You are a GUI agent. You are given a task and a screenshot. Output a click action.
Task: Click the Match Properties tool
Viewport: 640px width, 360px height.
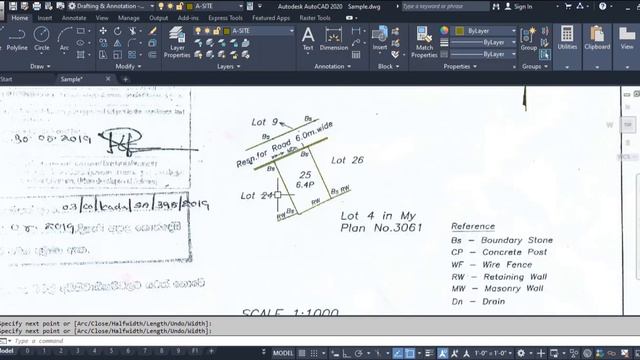pyautogui.click(x=424, y=42)
